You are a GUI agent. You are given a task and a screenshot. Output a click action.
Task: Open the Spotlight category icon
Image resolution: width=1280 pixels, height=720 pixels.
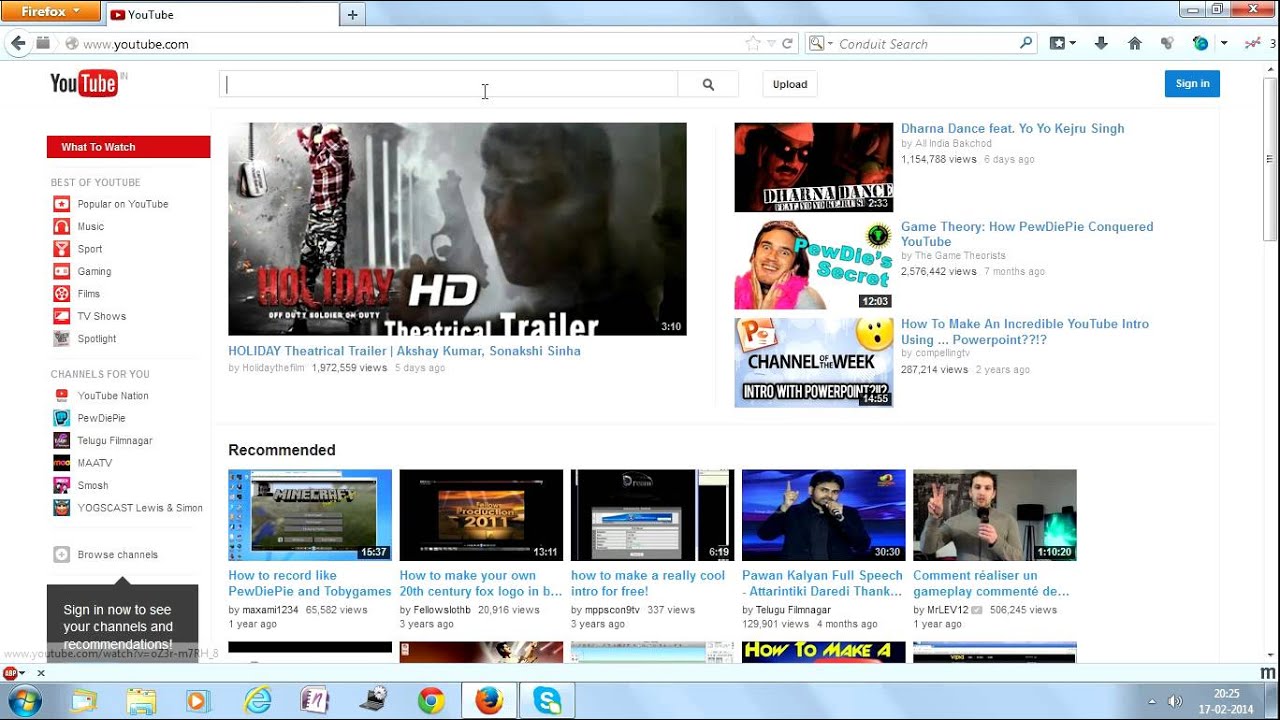pyautogui.click(x=61, y=339)
